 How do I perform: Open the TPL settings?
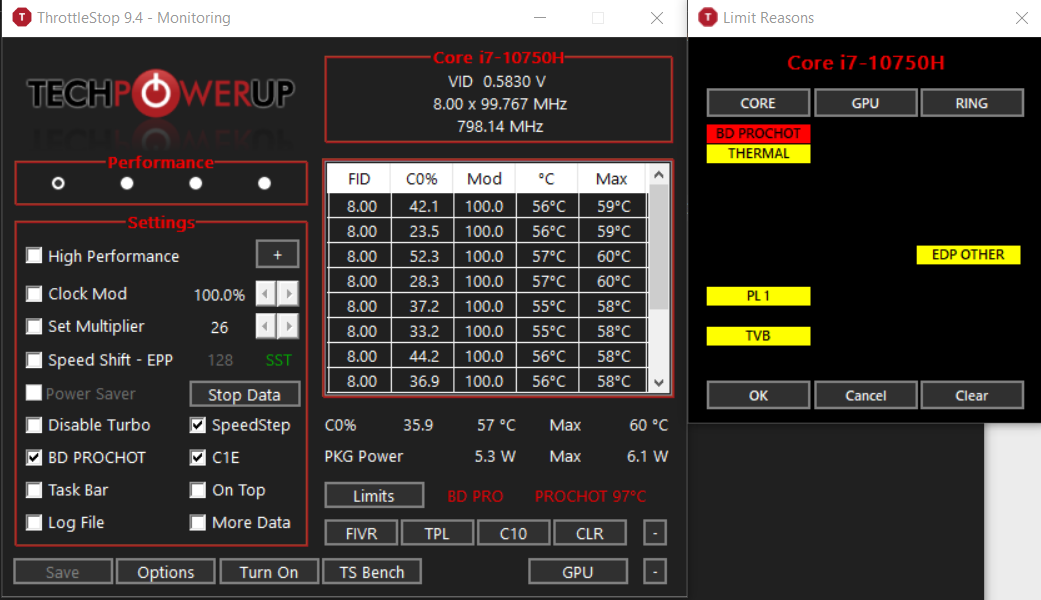pos(437,533)
